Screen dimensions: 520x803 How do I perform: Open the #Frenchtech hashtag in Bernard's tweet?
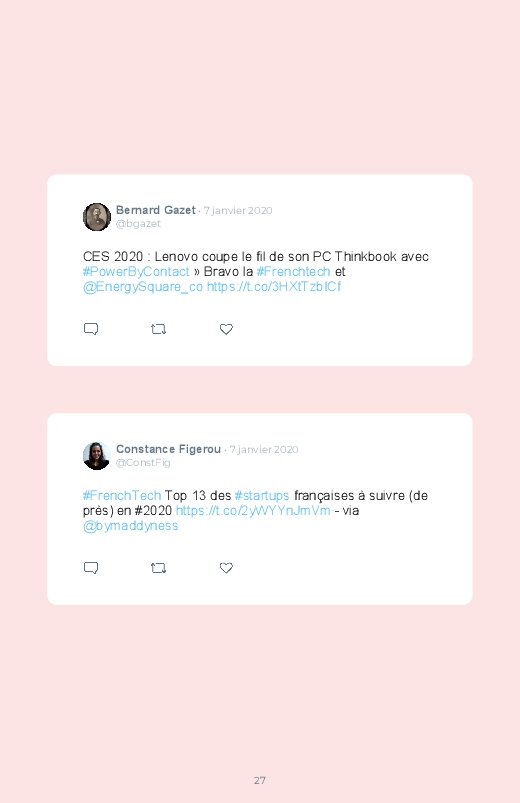coord(294,271)
